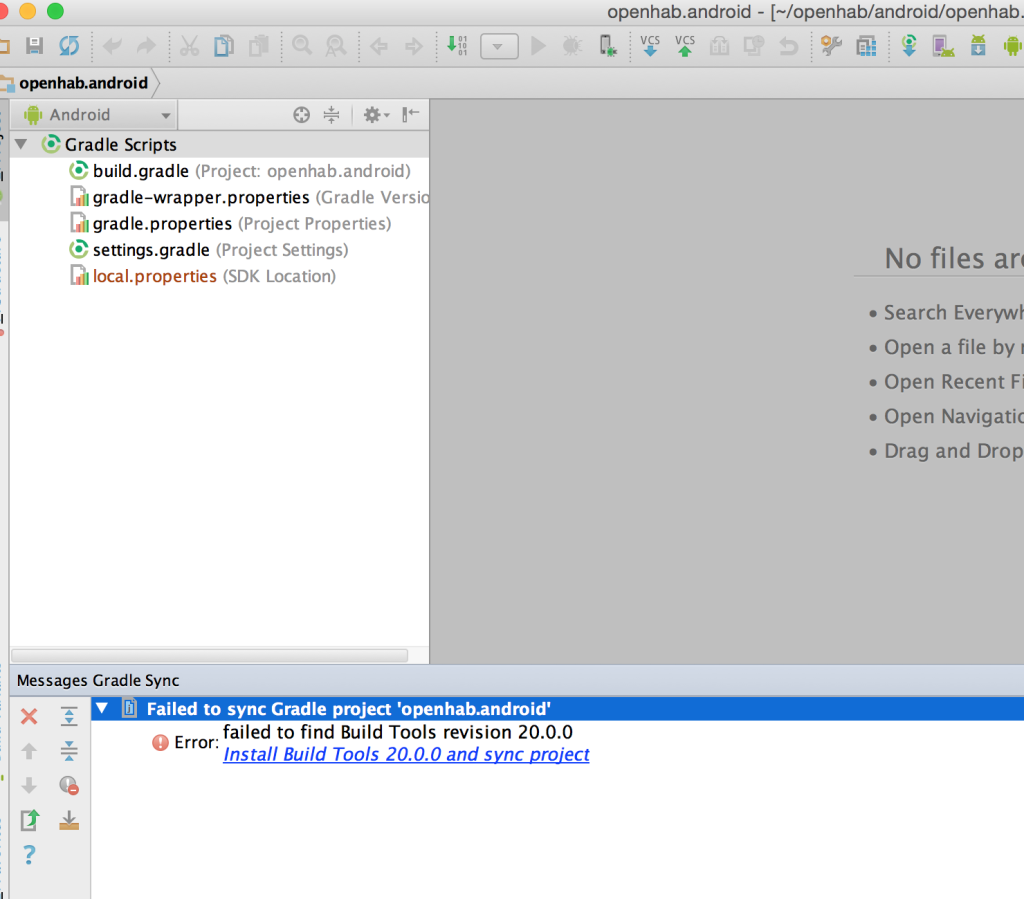Click the red Error icon in Messages
This screenshot has height=899, width=1024.
click(x=160, y=742)
